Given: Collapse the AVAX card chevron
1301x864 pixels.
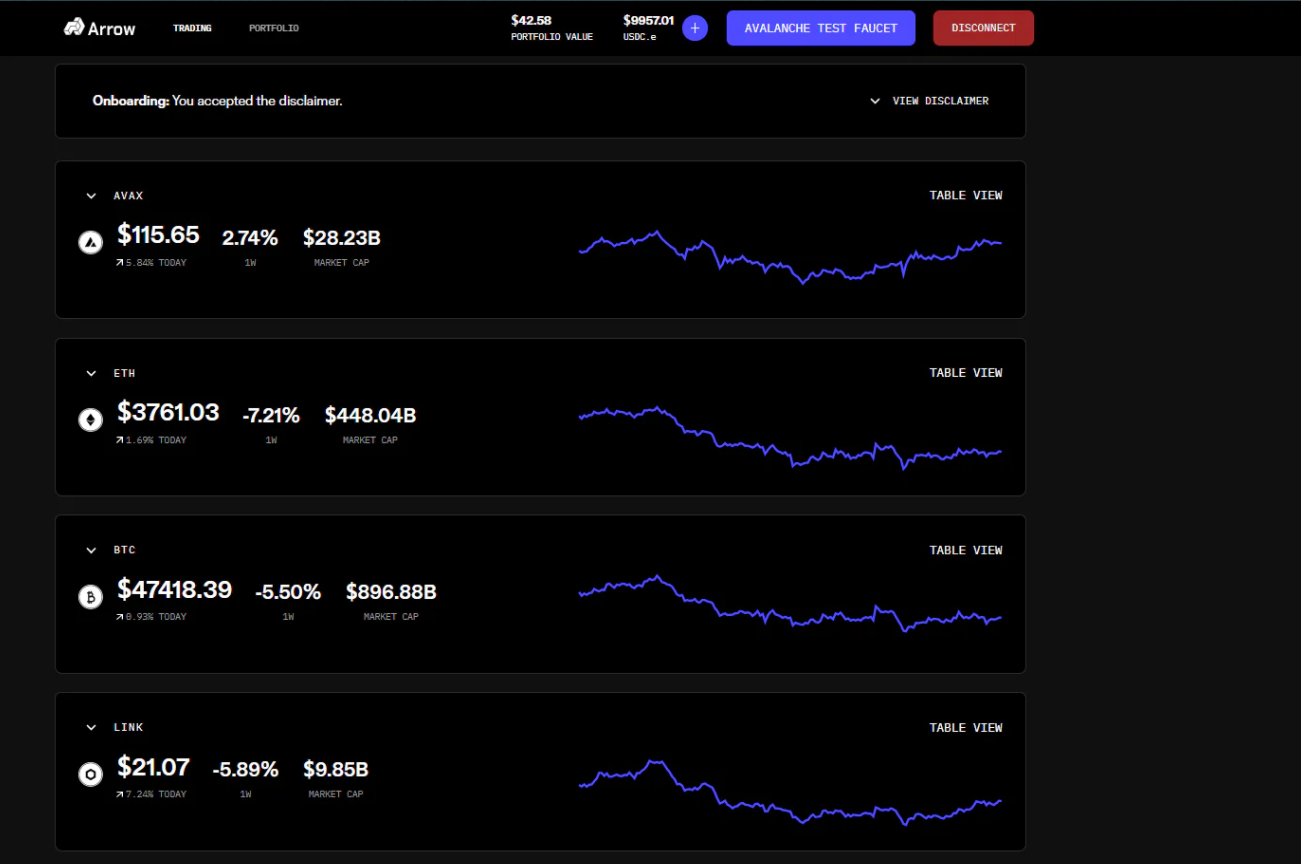Looking at the screenshot, I should (91, 196).
